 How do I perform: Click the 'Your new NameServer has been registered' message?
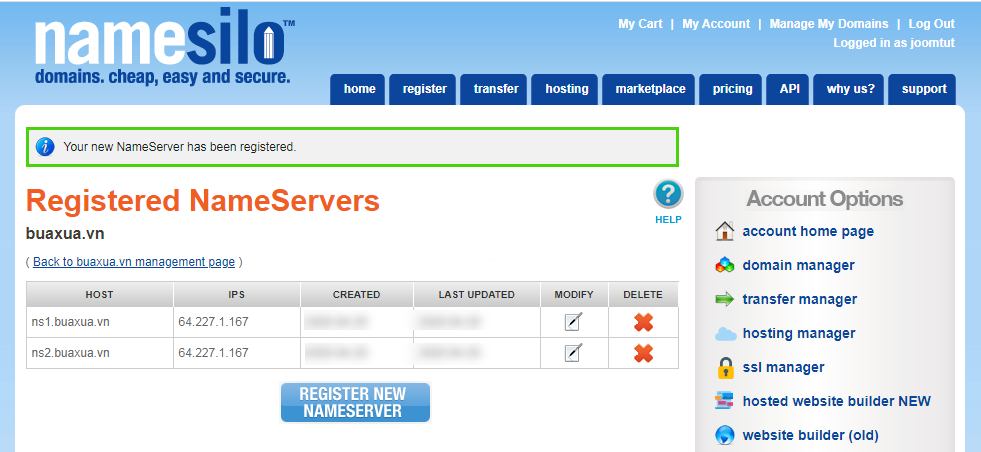[180, 148]
